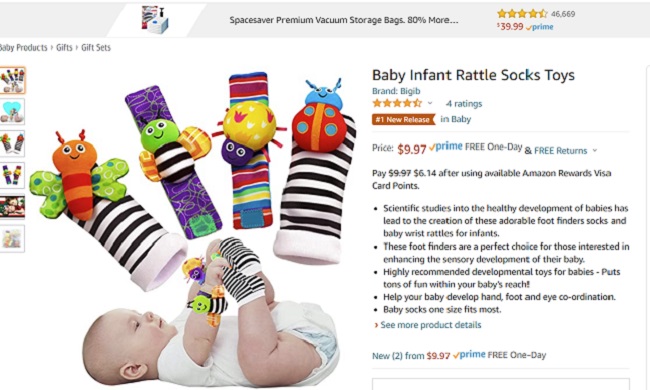Show the wrist rattles thumbnail image
Screen dimensions: 650x390
(12, 175)
